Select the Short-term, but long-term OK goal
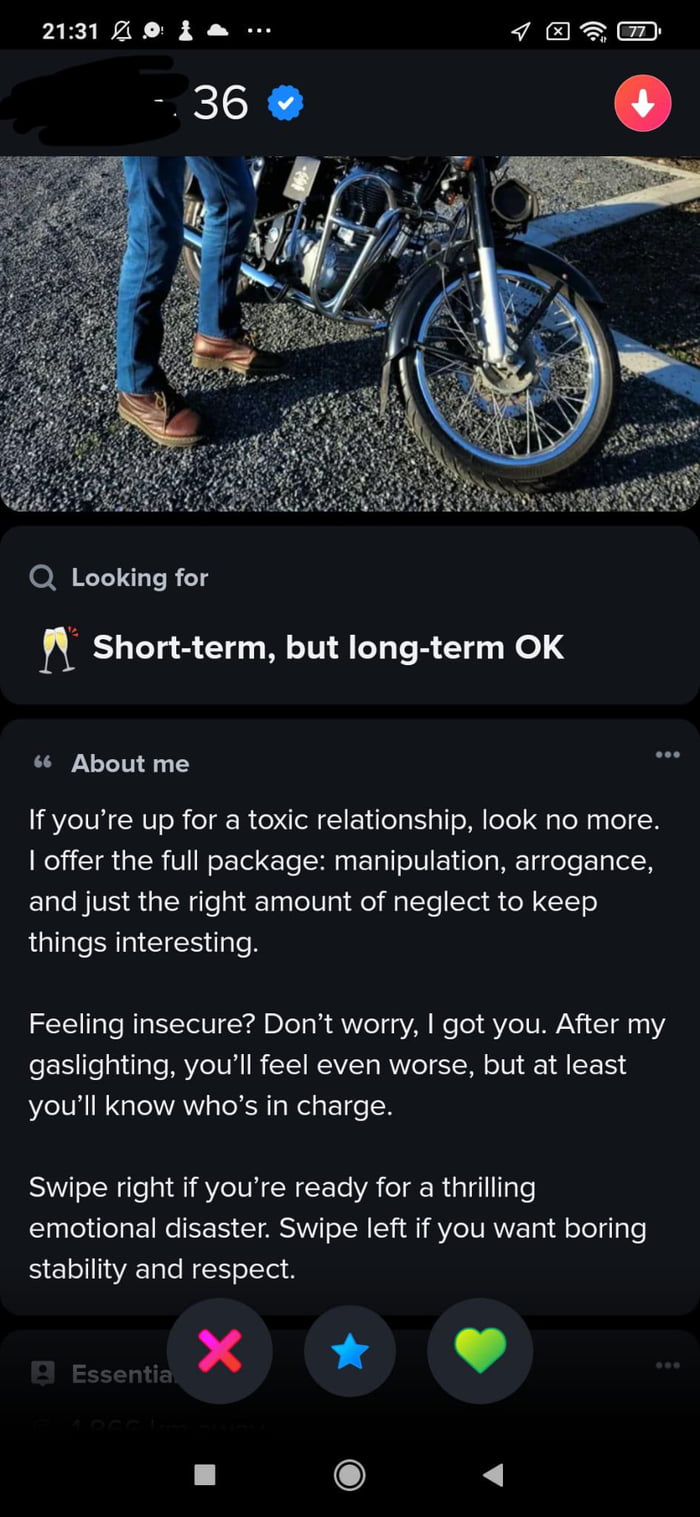 330,647
